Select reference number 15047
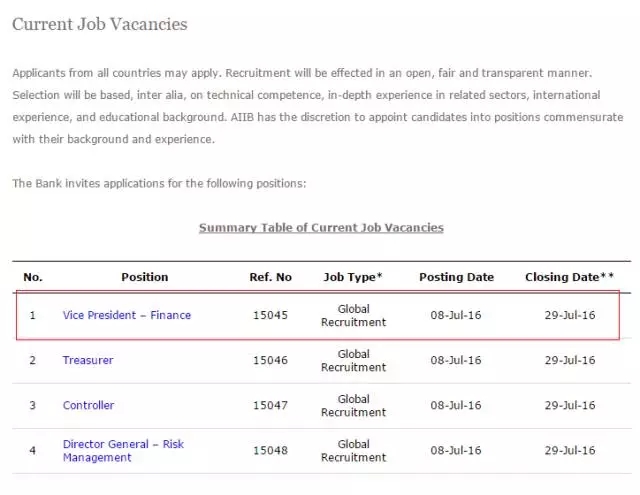This screenshot has height=495, width=640. (x=270, y=405)
